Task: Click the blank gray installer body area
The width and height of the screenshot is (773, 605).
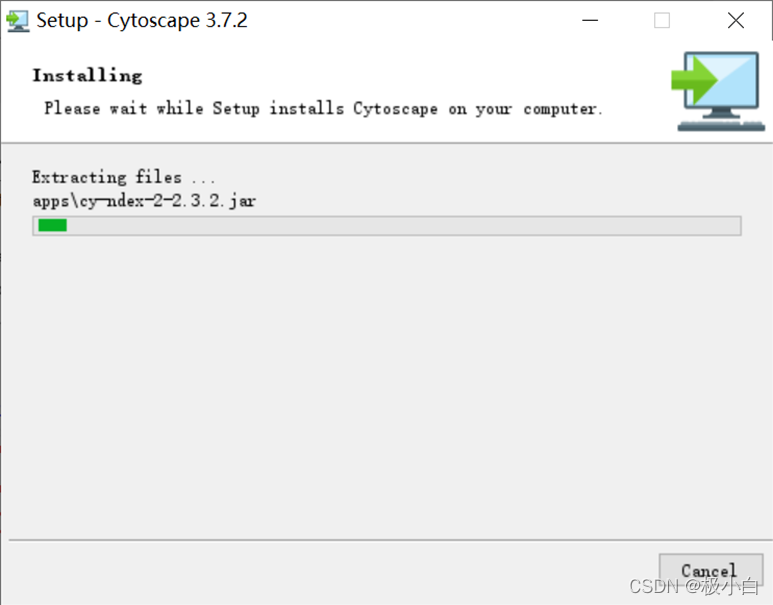Action: [386, 385]
